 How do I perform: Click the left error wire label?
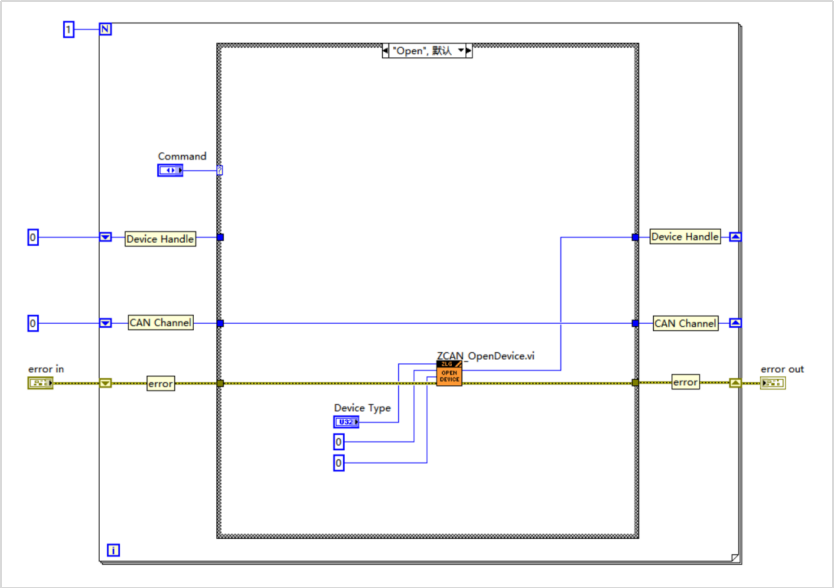pos(160,384)
